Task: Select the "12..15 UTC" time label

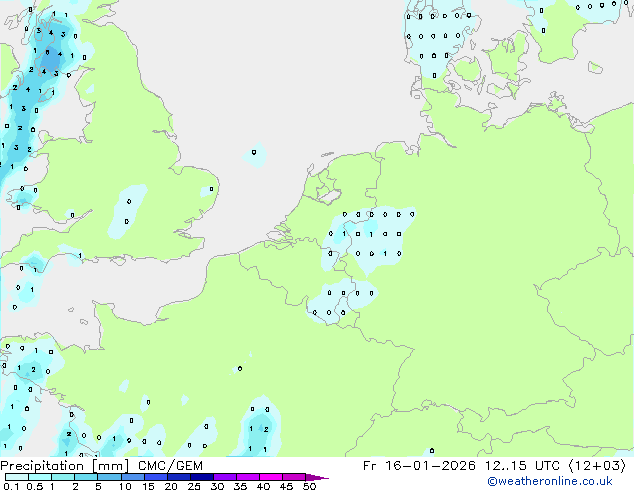Action: [522, 466]
